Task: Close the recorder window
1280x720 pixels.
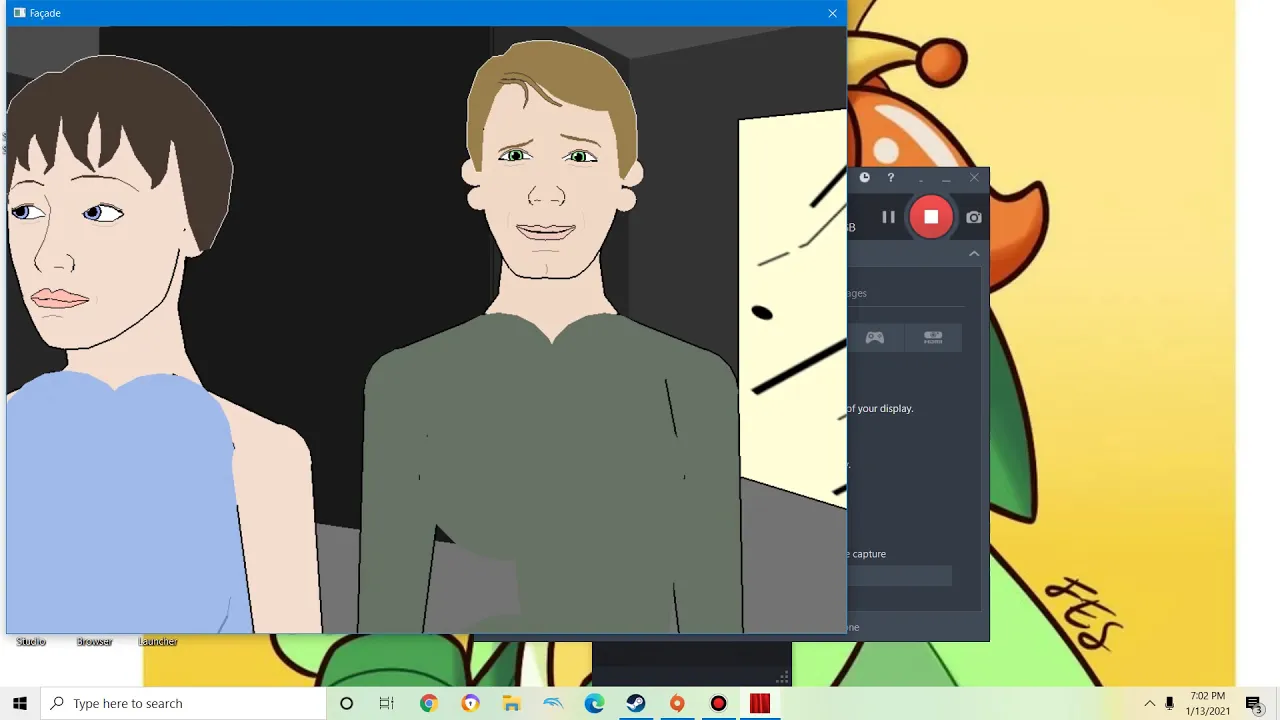Action: tap(975, 178)
